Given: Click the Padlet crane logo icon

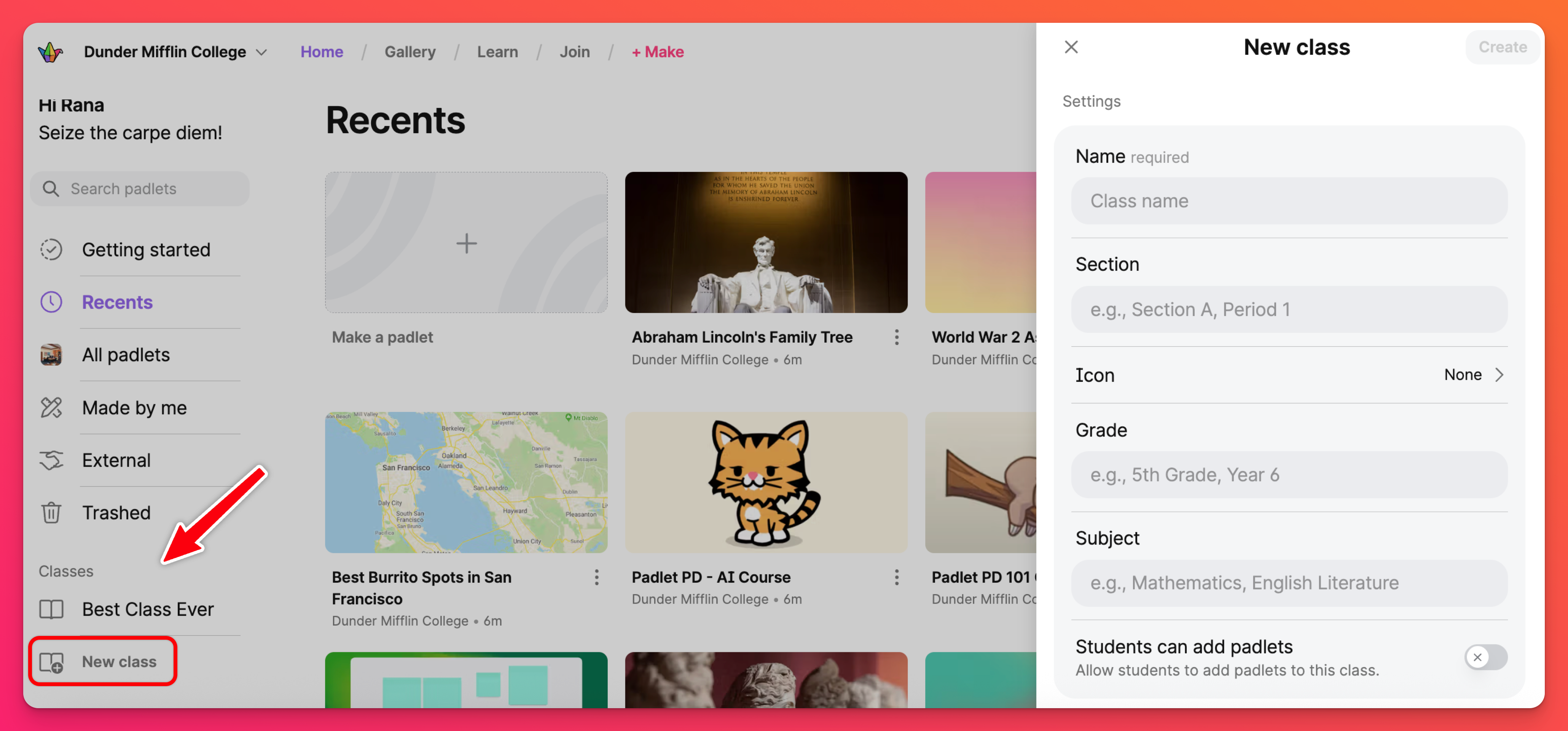Looking at the screenshot, I should 51,52.
